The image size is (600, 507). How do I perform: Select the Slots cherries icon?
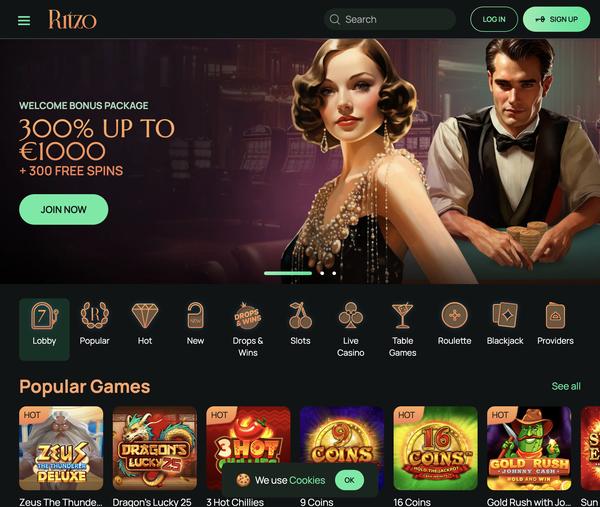(300, 315)
